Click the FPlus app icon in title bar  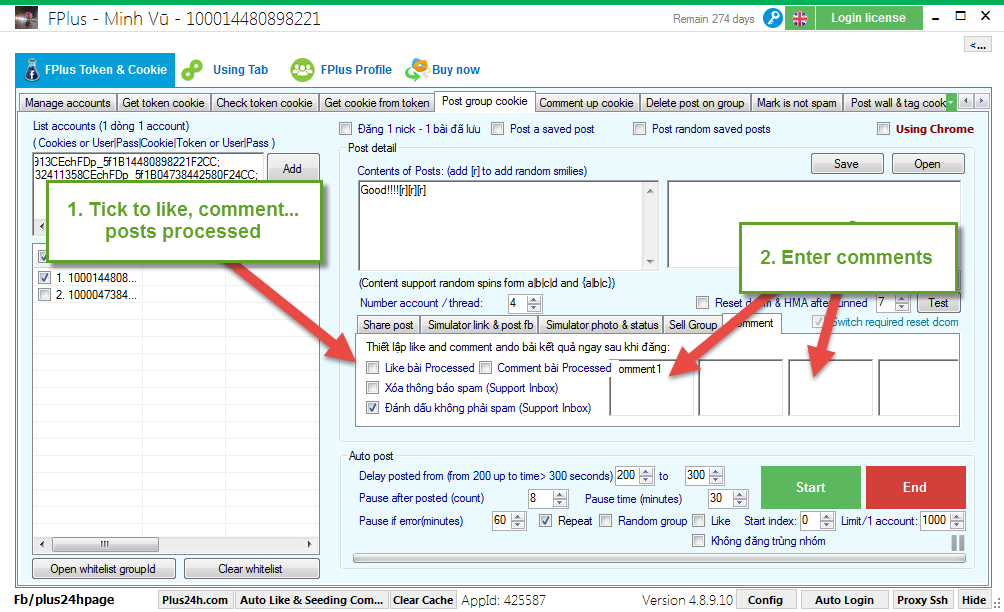[x=26, y=18]
